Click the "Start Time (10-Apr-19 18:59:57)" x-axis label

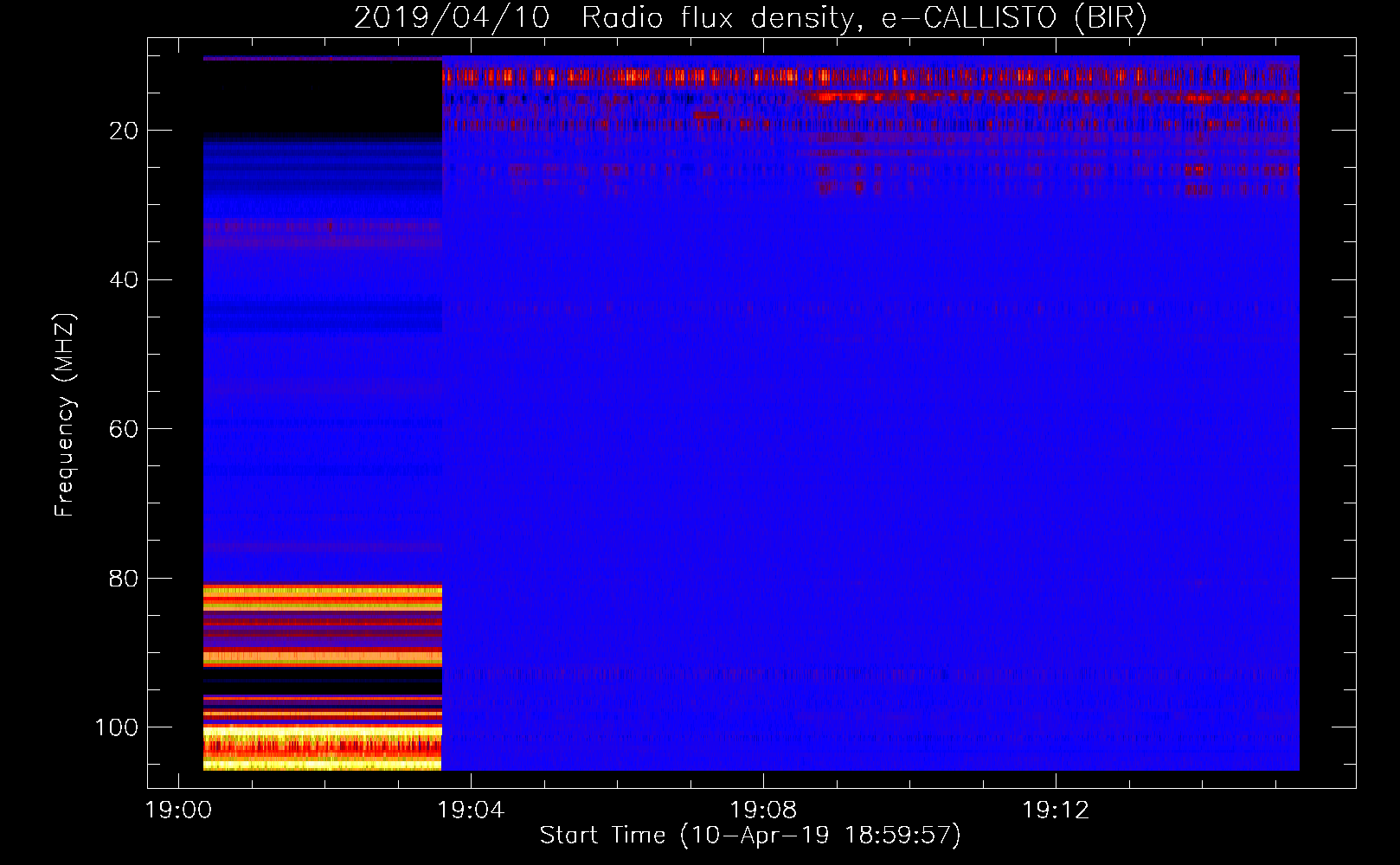[750, 835]
